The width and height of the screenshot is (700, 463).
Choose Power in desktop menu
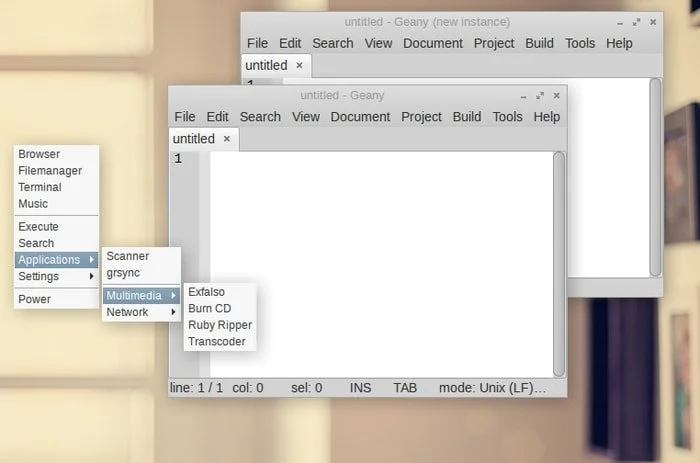pyautogui.click(x=56, y=299)
